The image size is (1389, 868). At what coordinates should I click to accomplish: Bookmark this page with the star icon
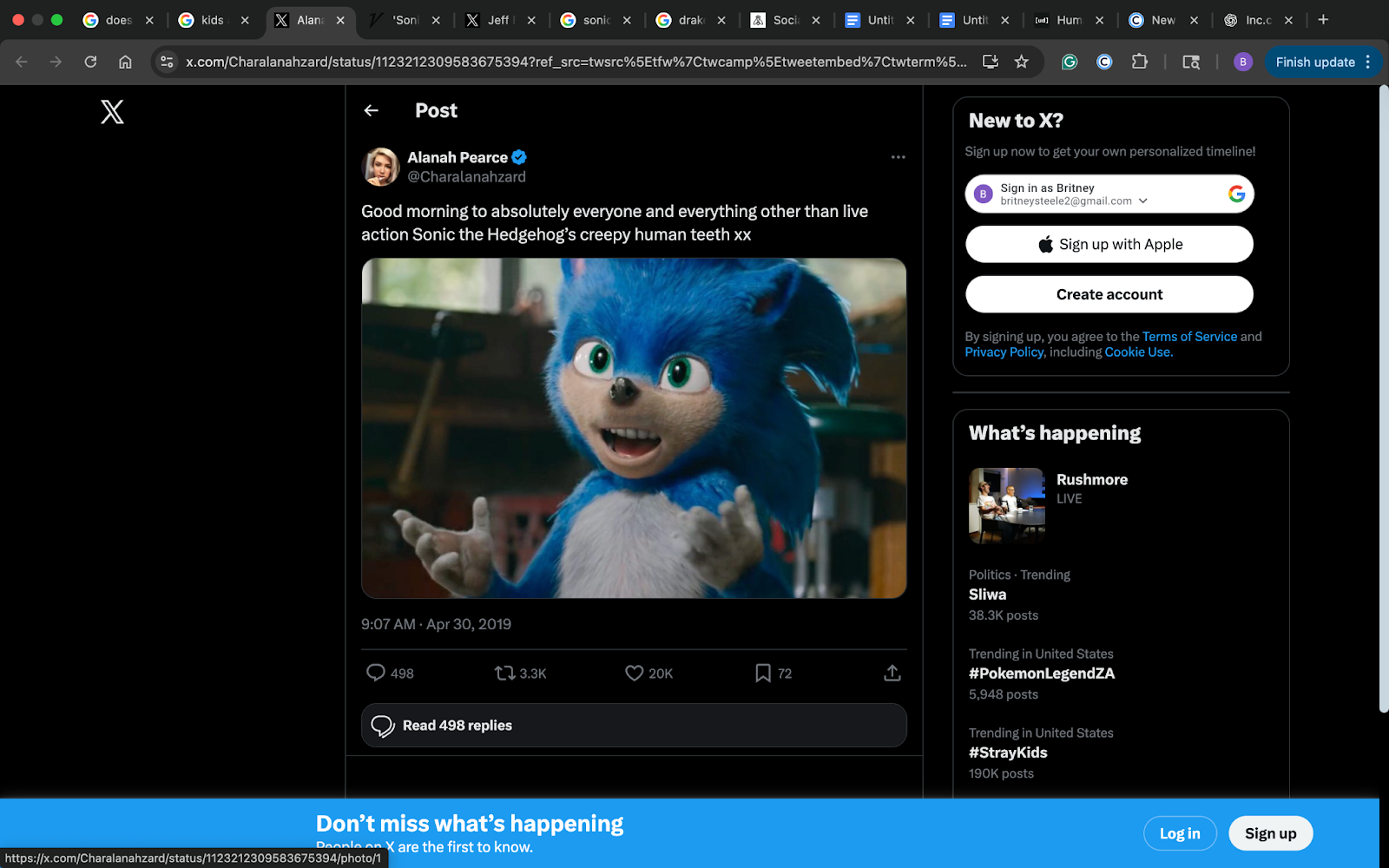1022,62
